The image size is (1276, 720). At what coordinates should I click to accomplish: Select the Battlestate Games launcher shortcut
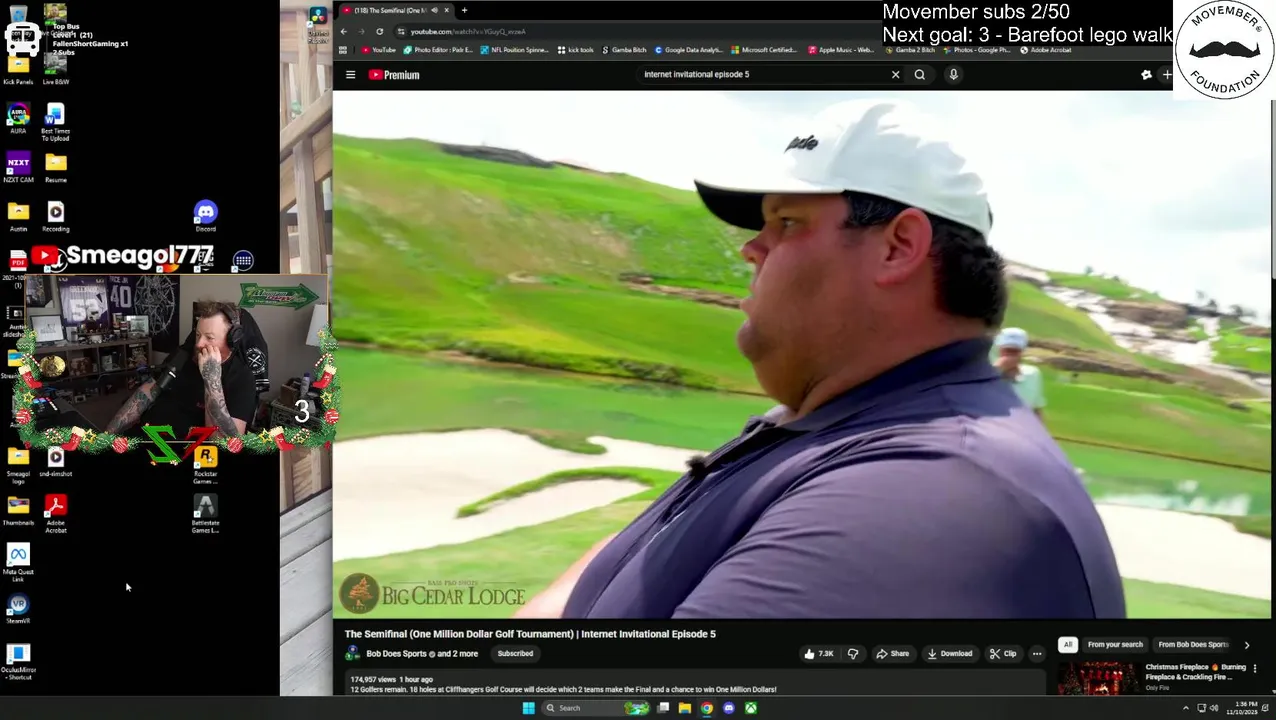(x=205, y=514)
